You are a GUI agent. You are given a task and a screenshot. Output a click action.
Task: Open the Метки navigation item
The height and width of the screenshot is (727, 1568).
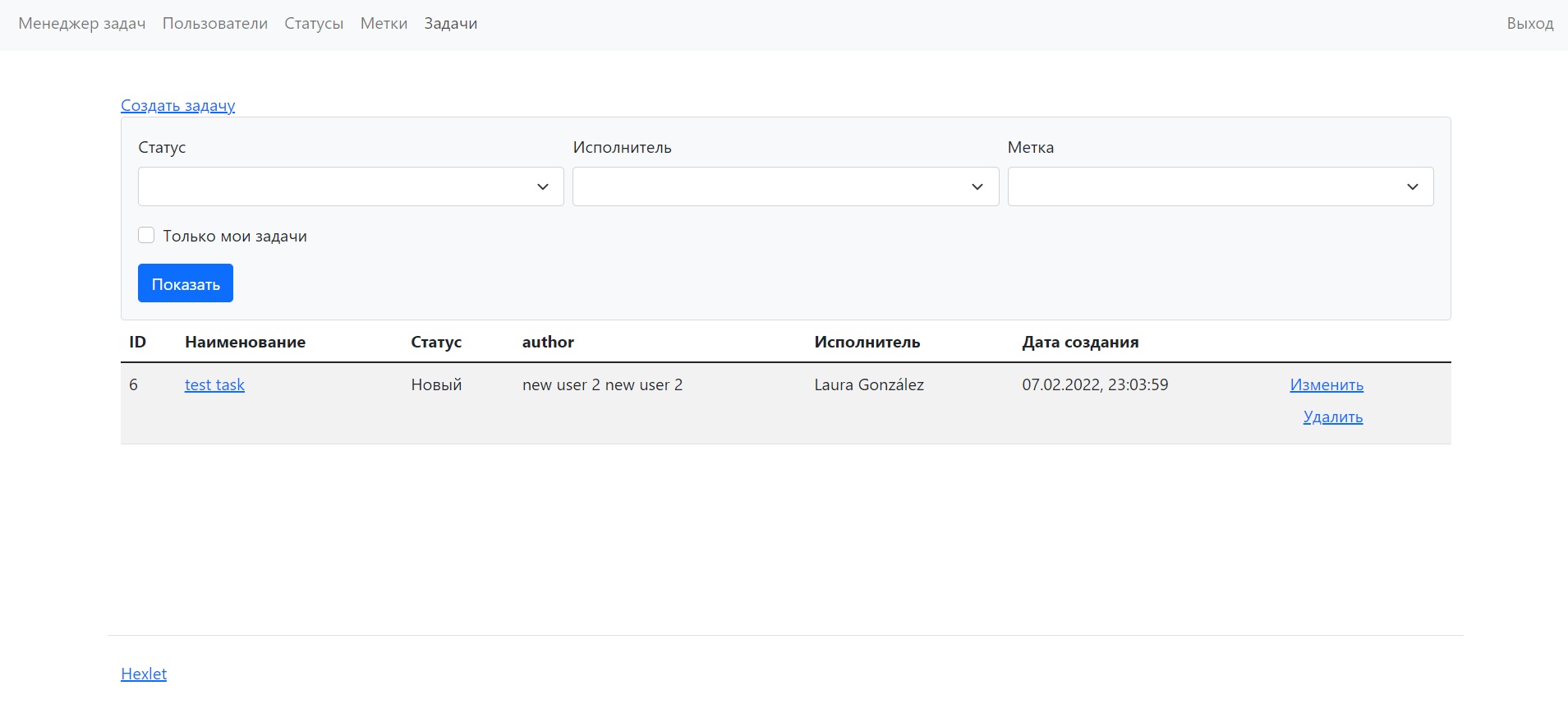(x=384, y=24)
